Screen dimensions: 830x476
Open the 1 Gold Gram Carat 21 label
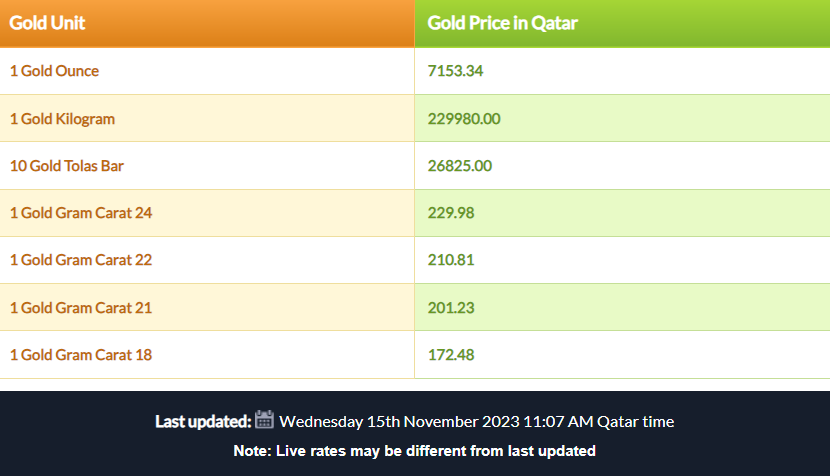click(80, 308)
